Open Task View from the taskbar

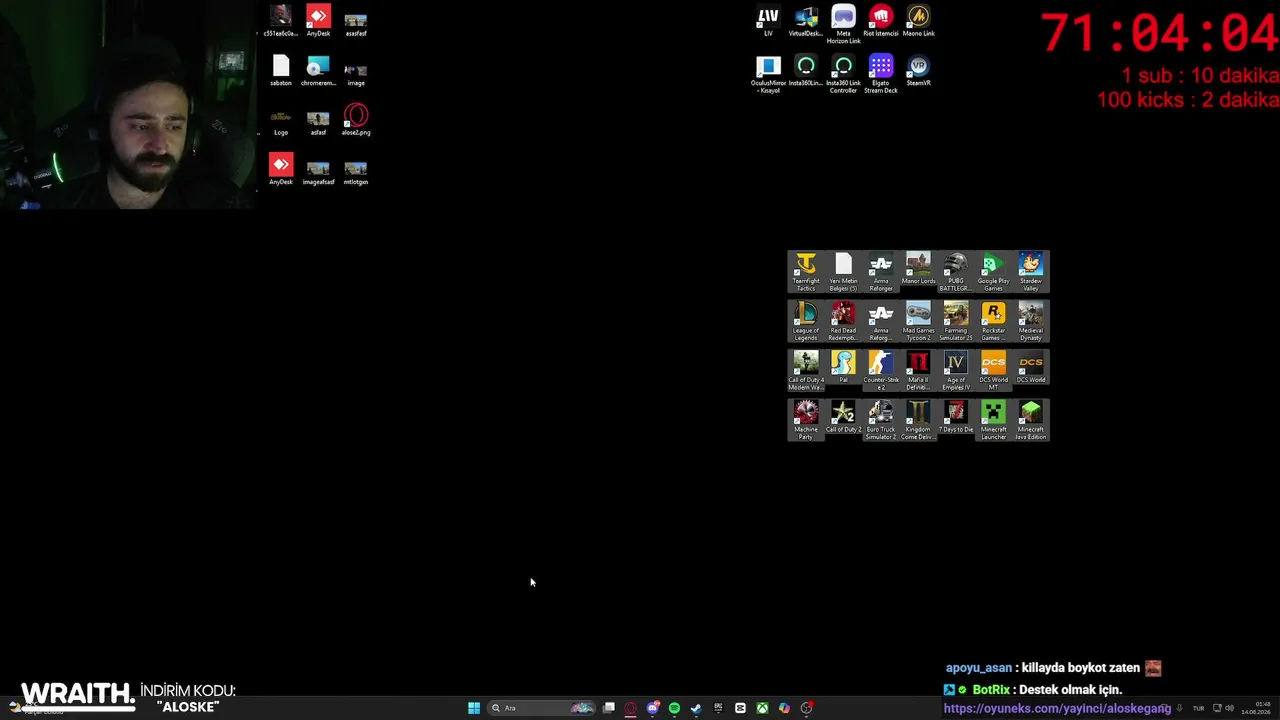pyautogui.click(x=608, y=708)
